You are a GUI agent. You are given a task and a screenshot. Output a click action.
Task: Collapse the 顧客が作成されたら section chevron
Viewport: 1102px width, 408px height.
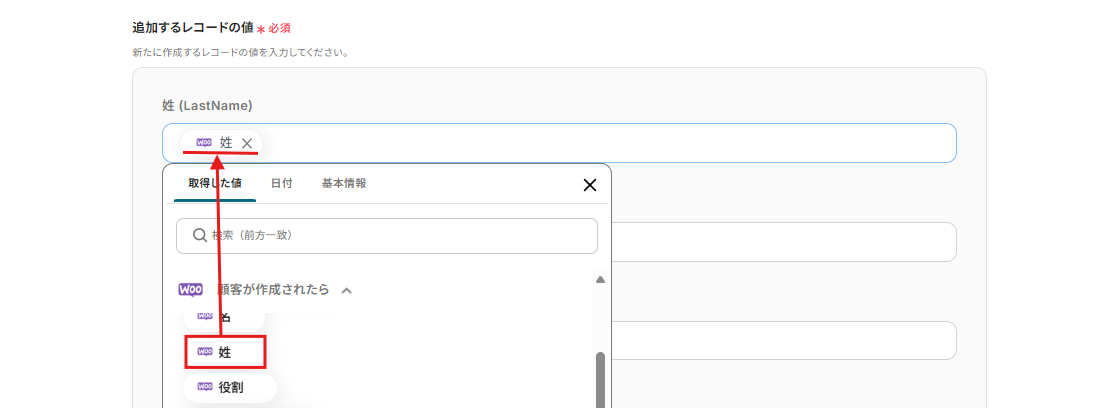[347, 291]
